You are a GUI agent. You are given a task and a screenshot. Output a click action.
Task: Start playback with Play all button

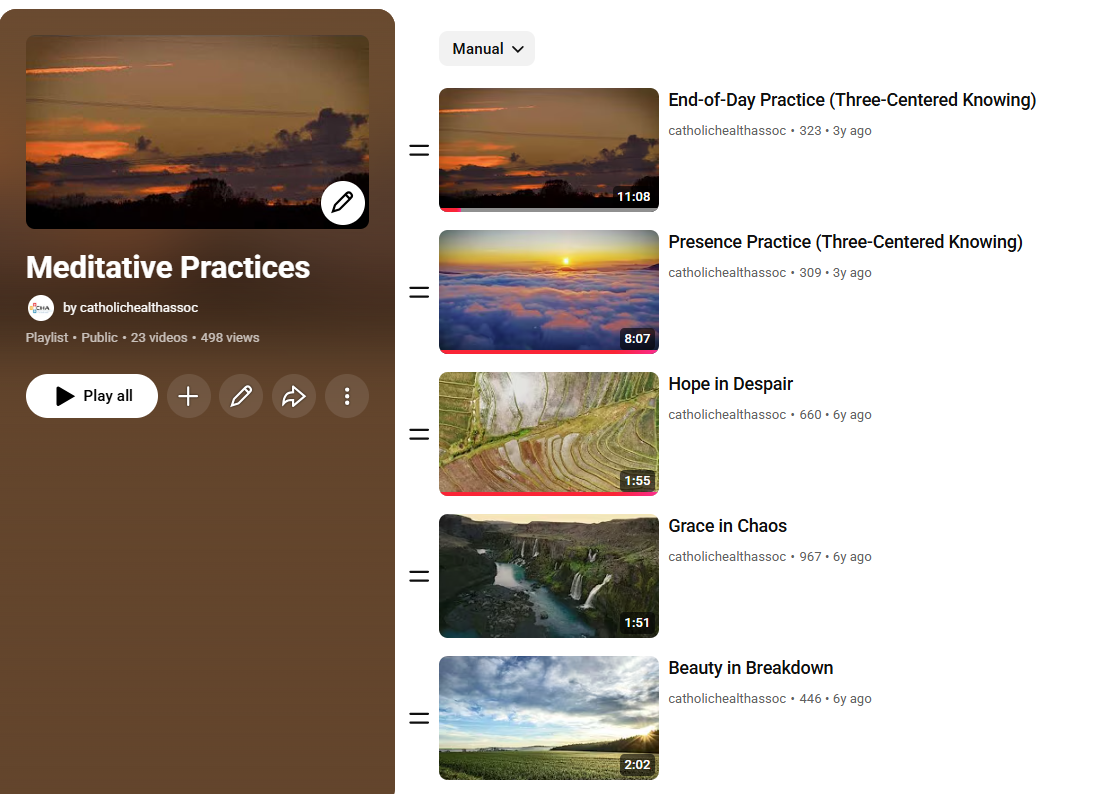[x=92, y=396]
